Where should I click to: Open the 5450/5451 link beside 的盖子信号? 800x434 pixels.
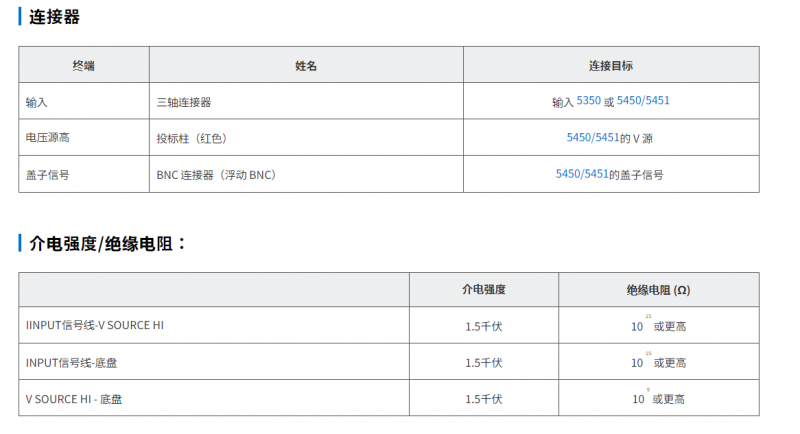582,173
